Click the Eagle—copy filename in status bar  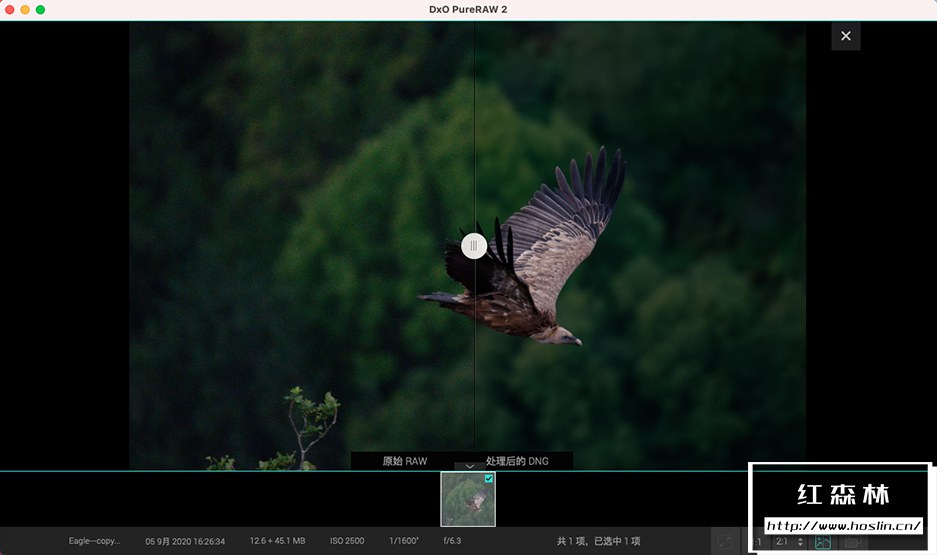tap(94, 541)
